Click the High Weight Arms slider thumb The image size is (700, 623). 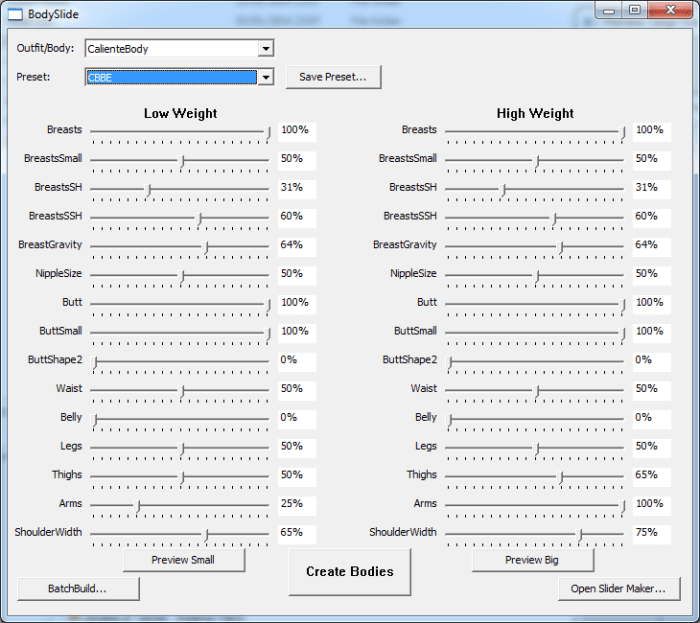pos(623,506)
